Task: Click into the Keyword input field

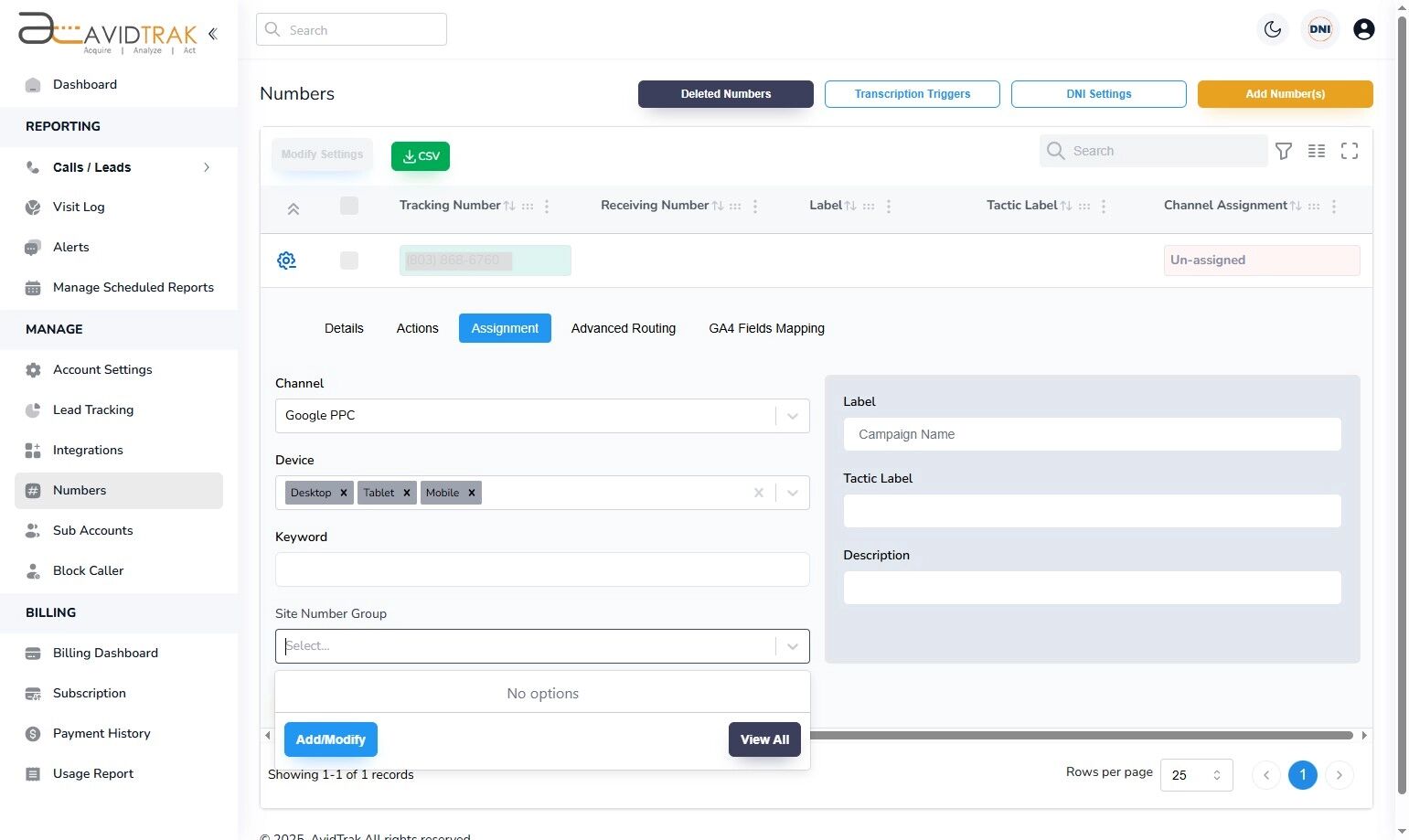Action: click(x=542, y=569)
